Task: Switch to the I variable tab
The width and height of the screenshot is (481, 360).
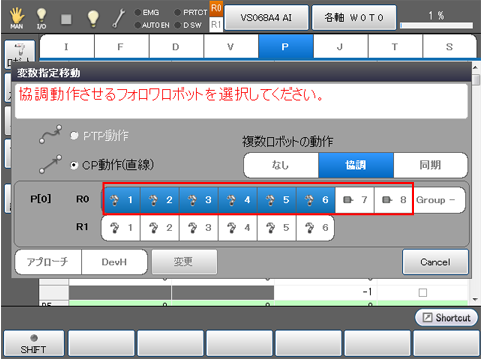Action: (x=67, y=47)
